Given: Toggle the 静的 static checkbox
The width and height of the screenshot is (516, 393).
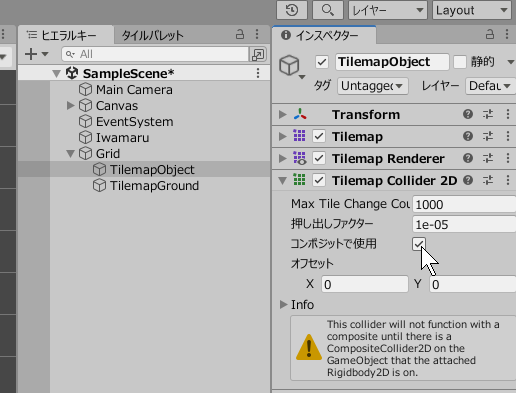Looking at the screenshot, I should [x=460, y=62].
